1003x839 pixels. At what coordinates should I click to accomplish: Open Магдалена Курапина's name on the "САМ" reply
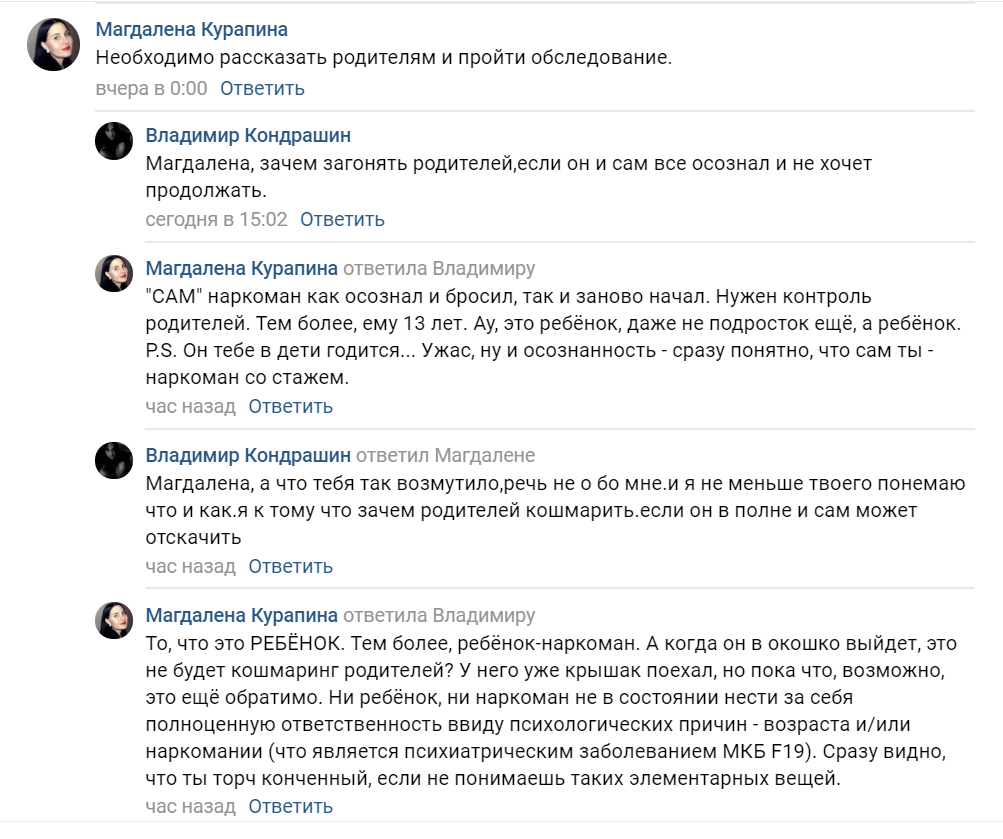tap(241, 268)
